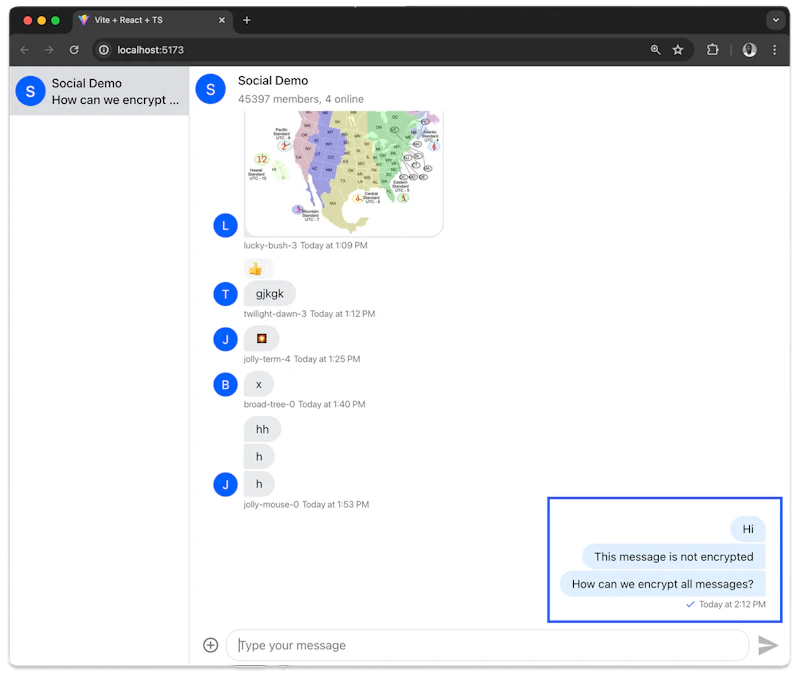Select the How can we encrypt all messages bubble
The height and width of the screenshot is (679, 800).
[663, 584]
